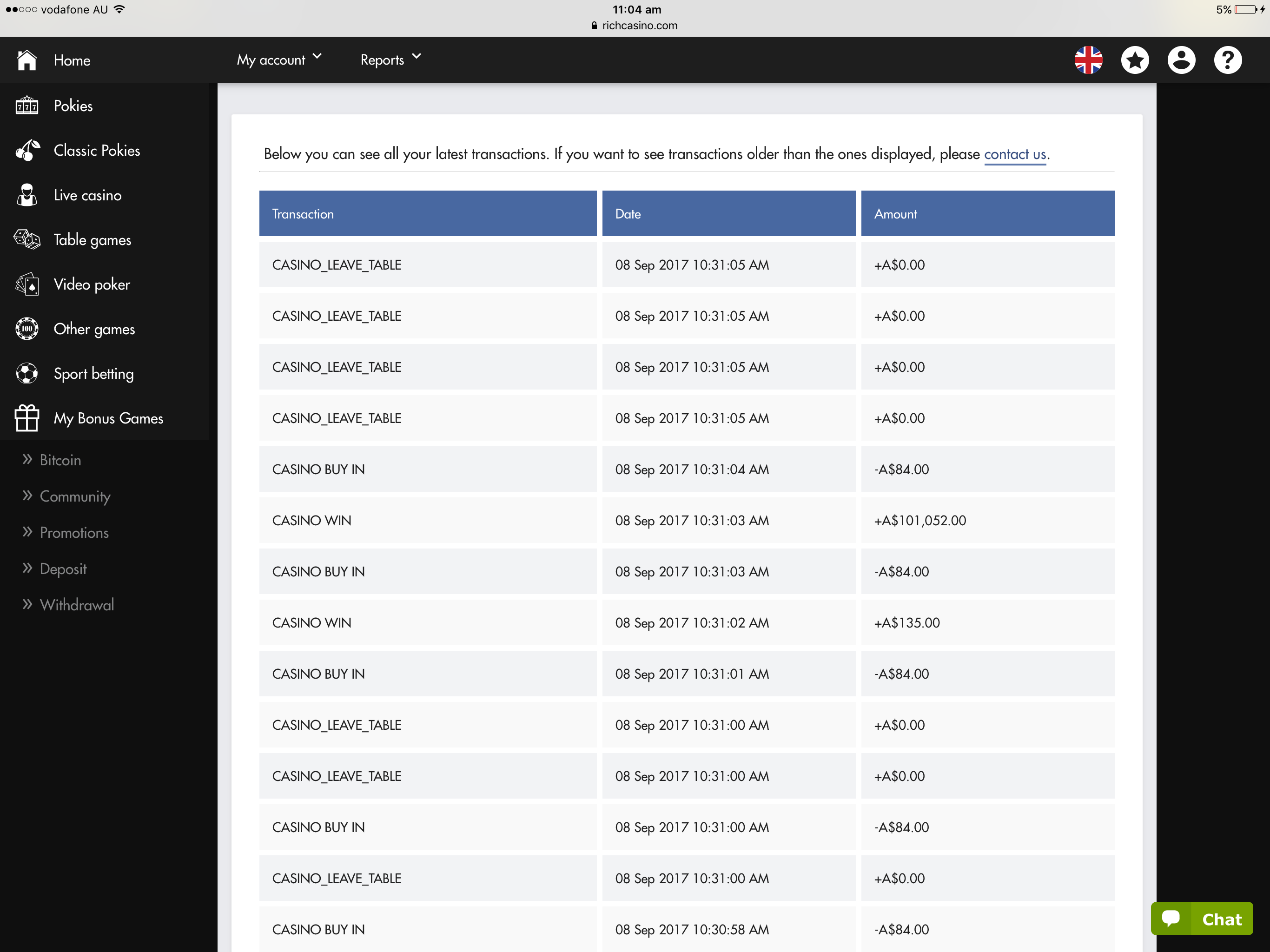Select the +A$135.00 amount cell
The width and height of the screenshot is (1270, 952).
point(987,622)
